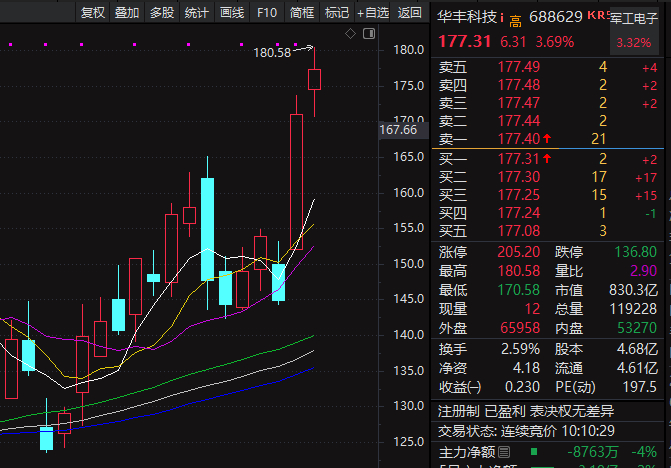Click the diamond icon above chart

[350, 33]
